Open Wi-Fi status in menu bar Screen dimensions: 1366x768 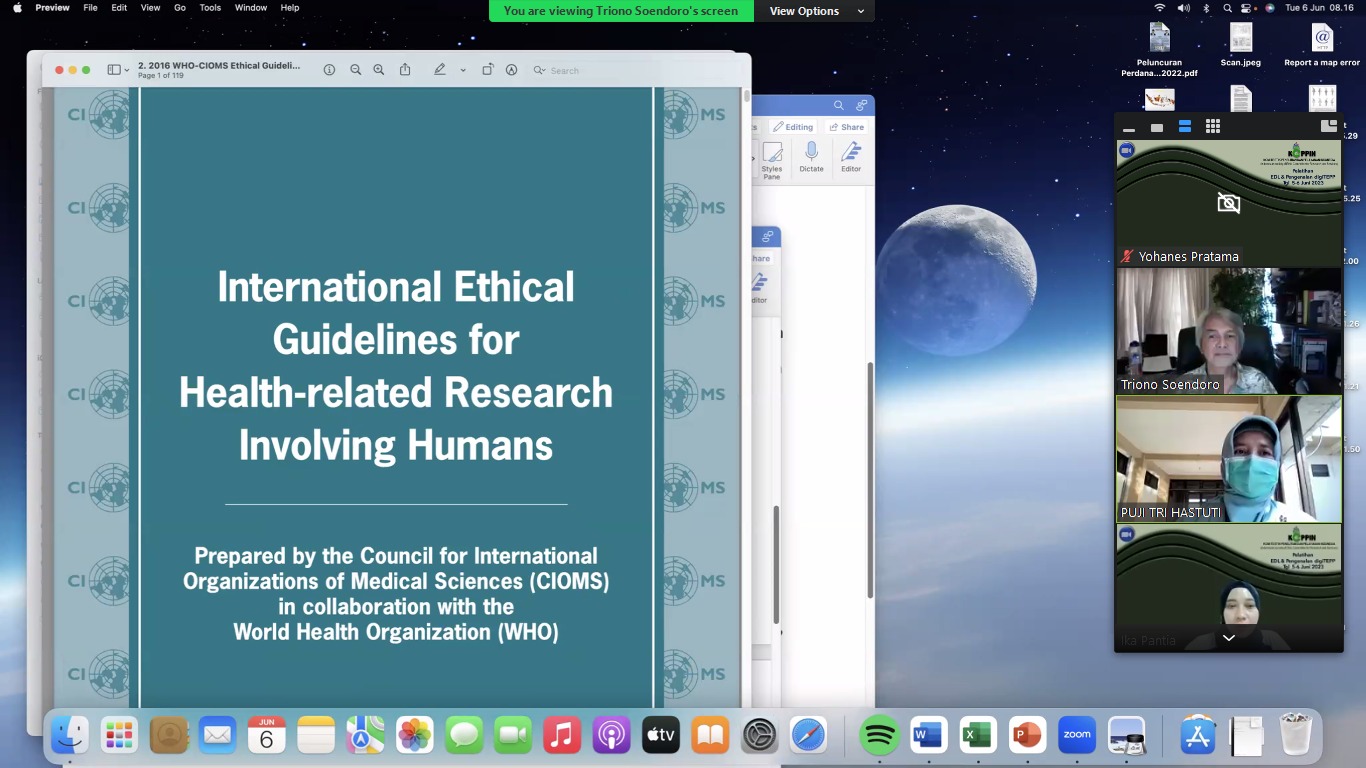[1160, 8]
